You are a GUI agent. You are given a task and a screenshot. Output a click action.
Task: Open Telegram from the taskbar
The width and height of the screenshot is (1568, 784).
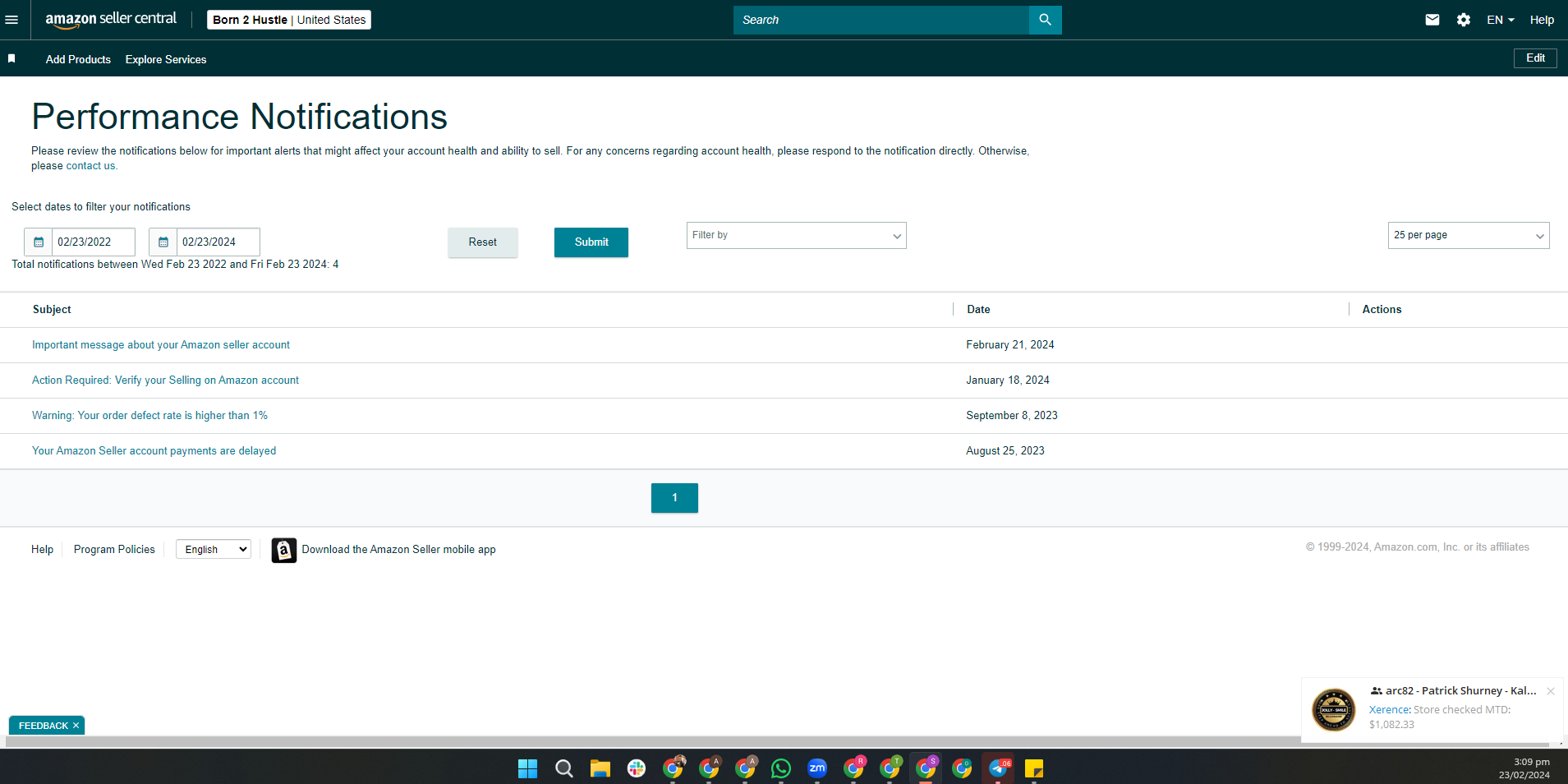point(998,768)
